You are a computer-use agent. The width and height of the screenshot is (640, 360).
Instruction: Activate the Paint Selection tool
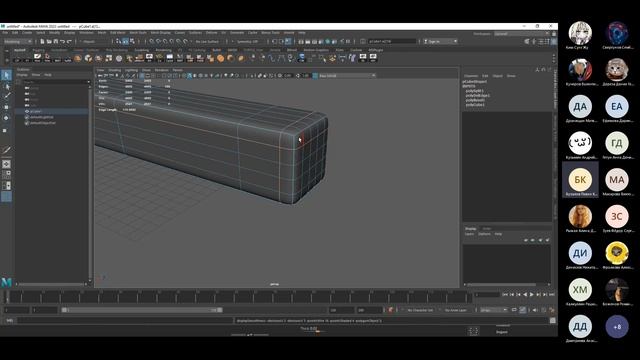(7, 96)
